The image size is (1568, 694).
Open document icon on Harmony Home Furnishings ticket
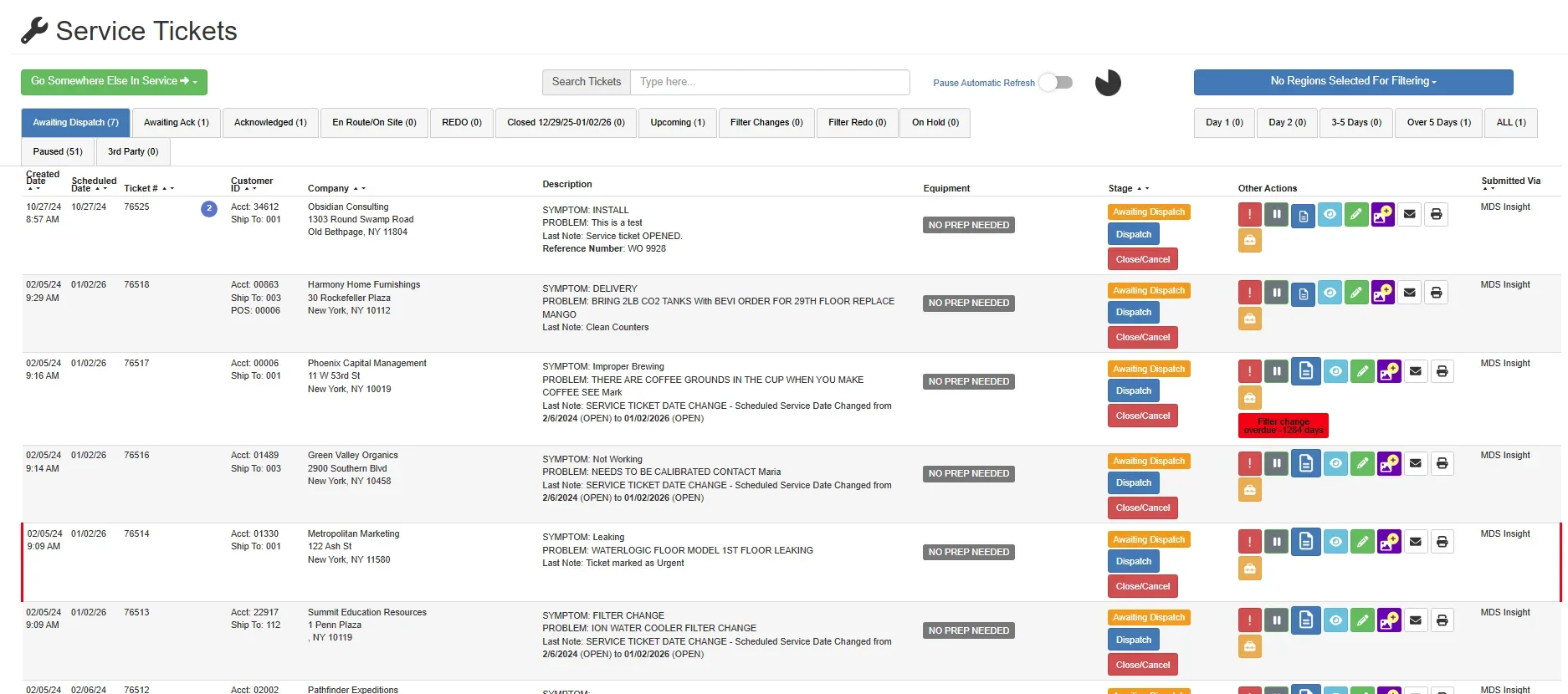1303,293
